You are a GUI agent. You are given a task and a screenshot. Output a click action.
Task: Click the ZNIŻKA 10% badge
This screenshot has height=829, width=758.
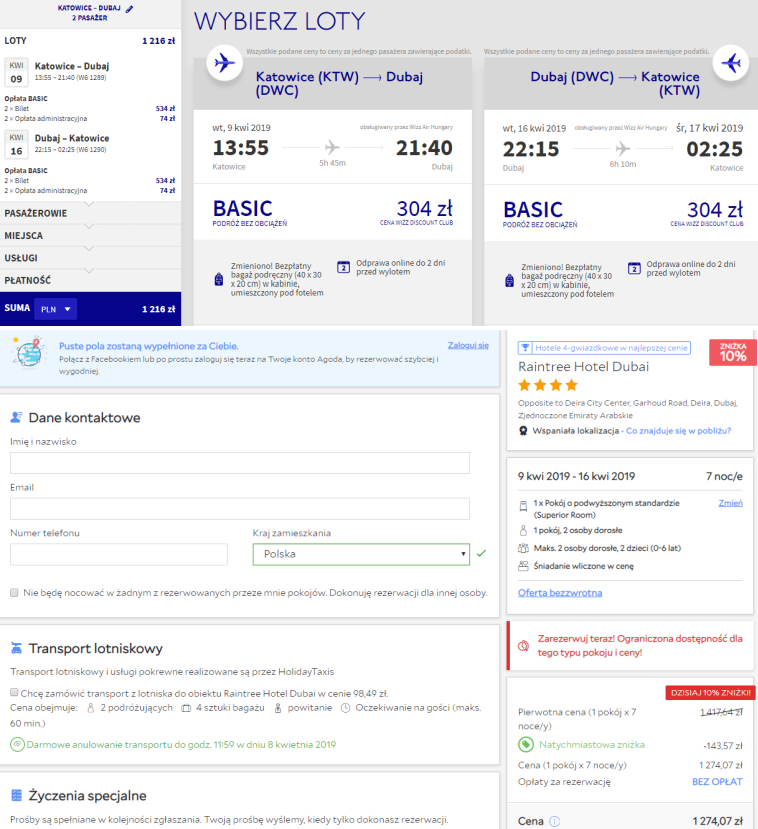(x=733, y=353)
